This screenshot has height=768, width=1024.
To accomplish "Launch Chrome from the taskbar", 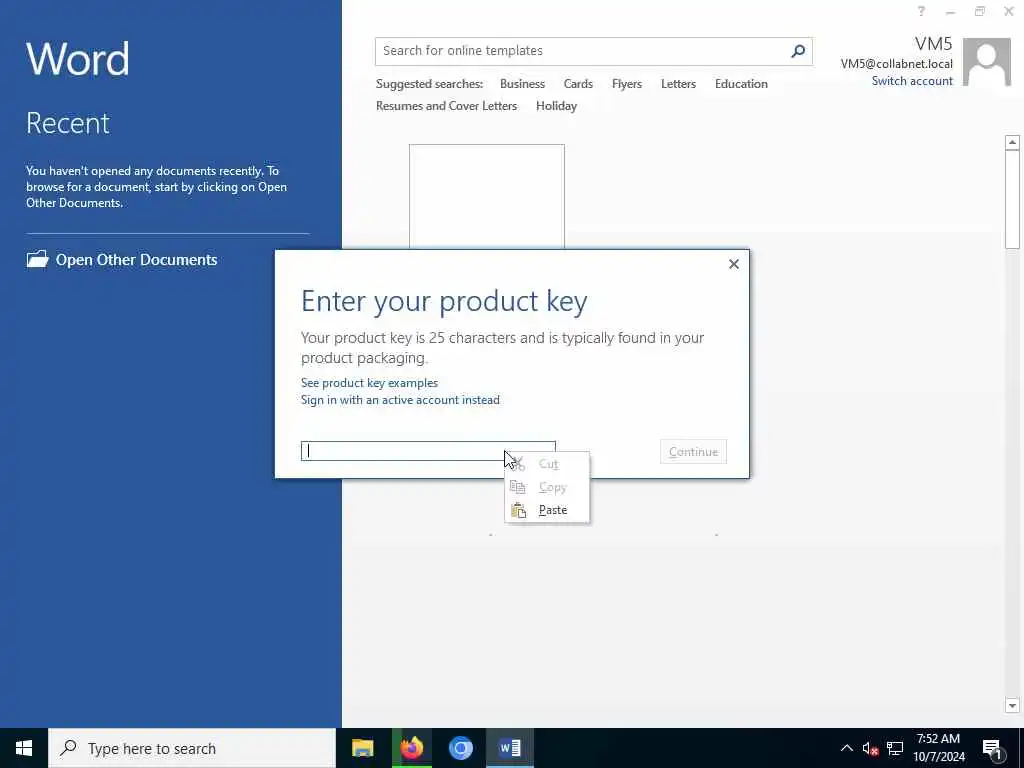I will pos(460,748).
